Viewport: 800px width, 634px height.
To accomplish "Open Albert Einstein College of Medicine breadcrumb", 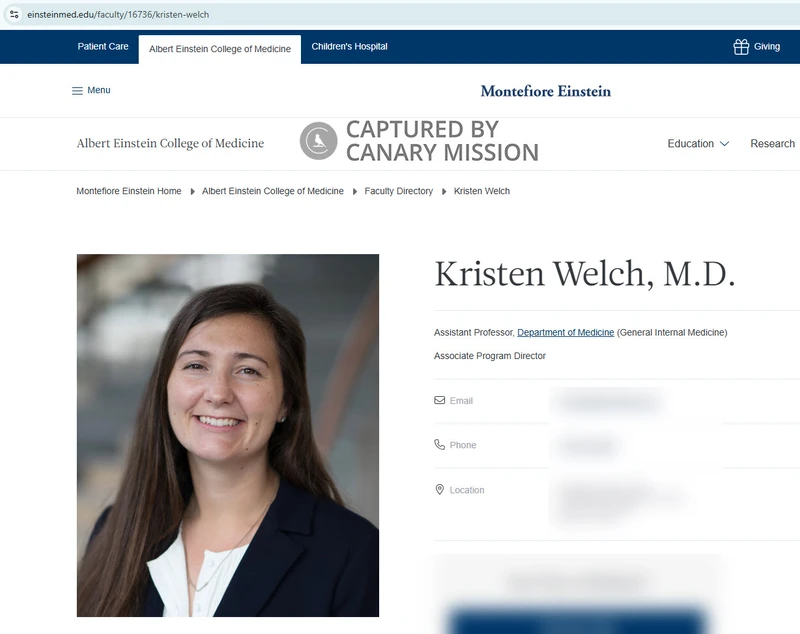I will point(272,191).
